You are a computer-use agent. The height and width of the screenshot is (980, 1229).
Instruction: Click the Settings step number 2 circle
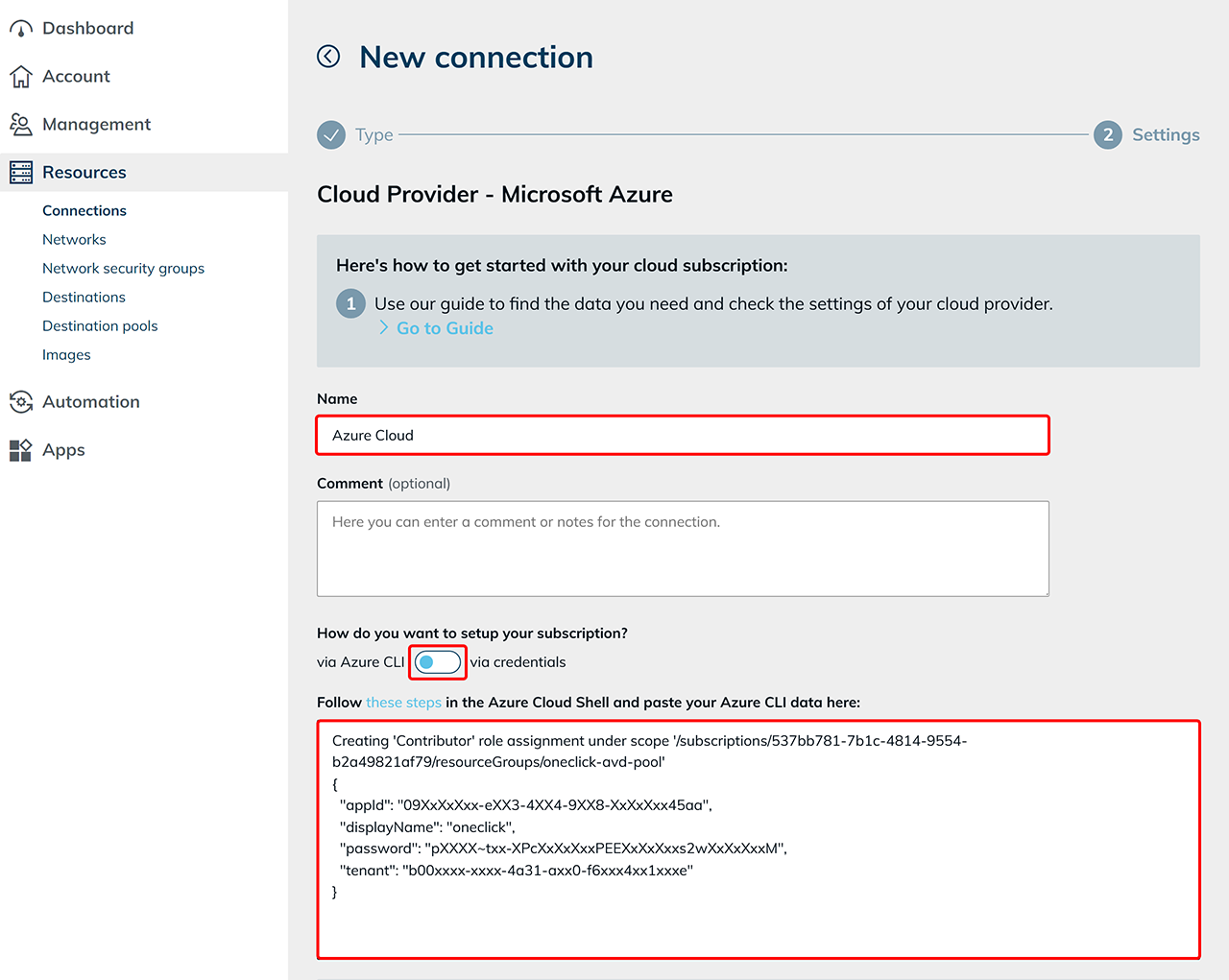pos(1107,135)
